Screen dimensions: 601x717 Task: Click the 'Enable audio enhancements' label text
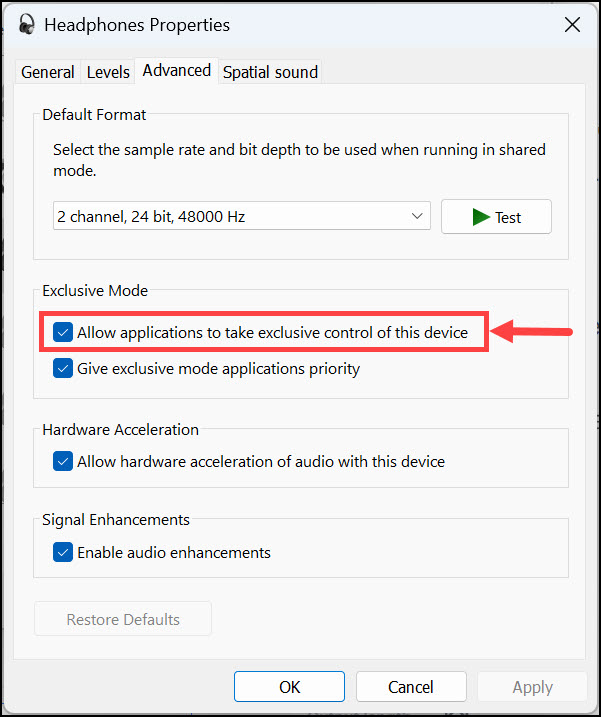[x=174, y=552]
